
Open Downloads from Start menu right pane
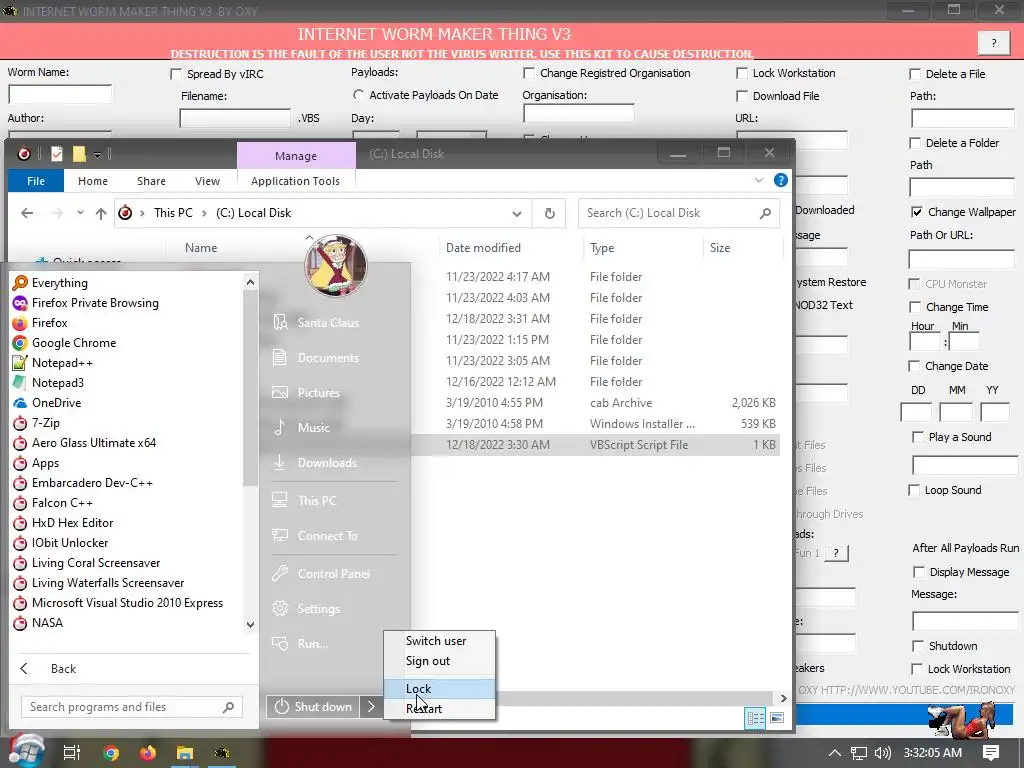(315, 463)
